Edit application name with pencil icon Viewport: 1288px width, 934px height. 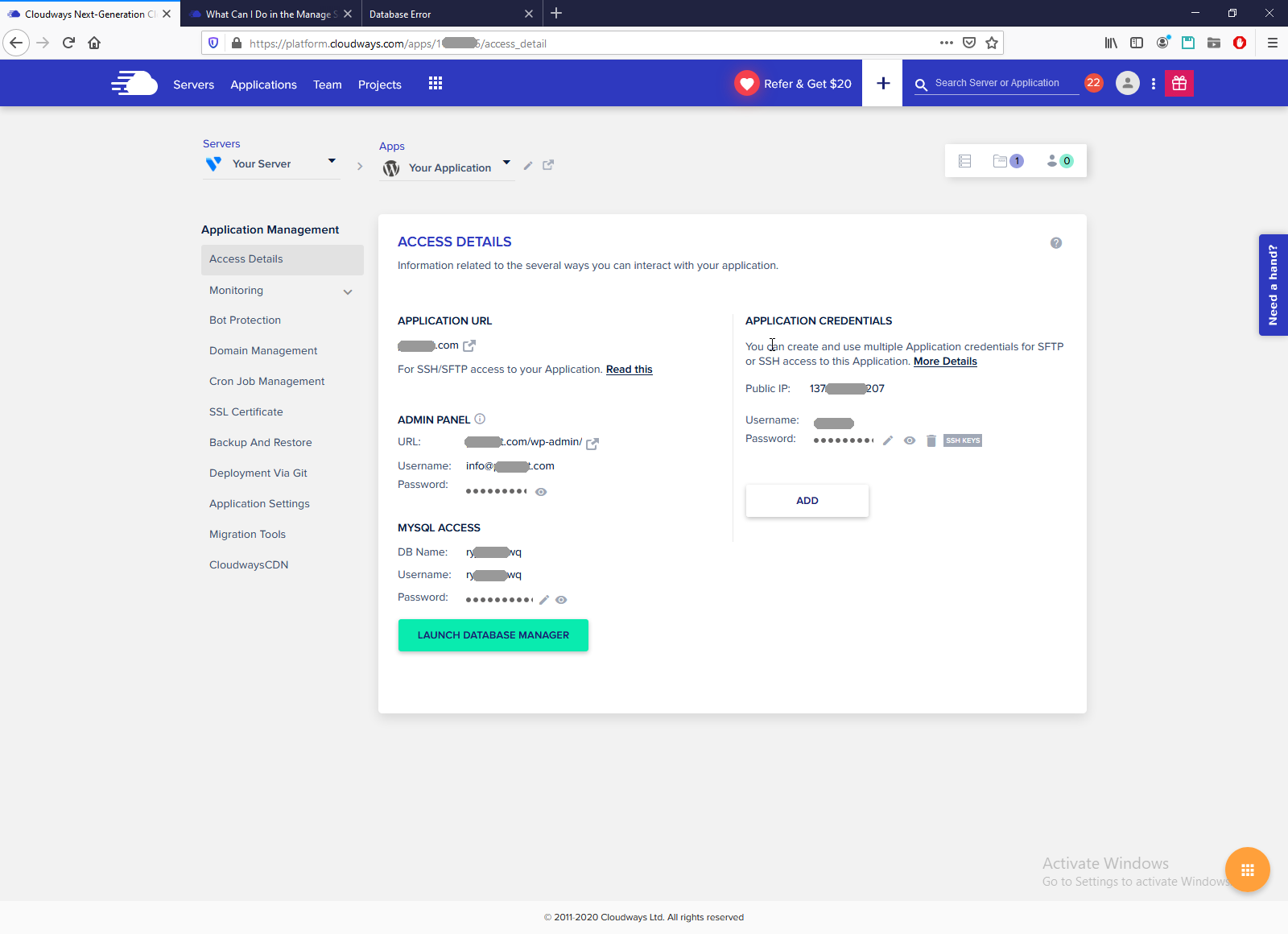[528, 165]
